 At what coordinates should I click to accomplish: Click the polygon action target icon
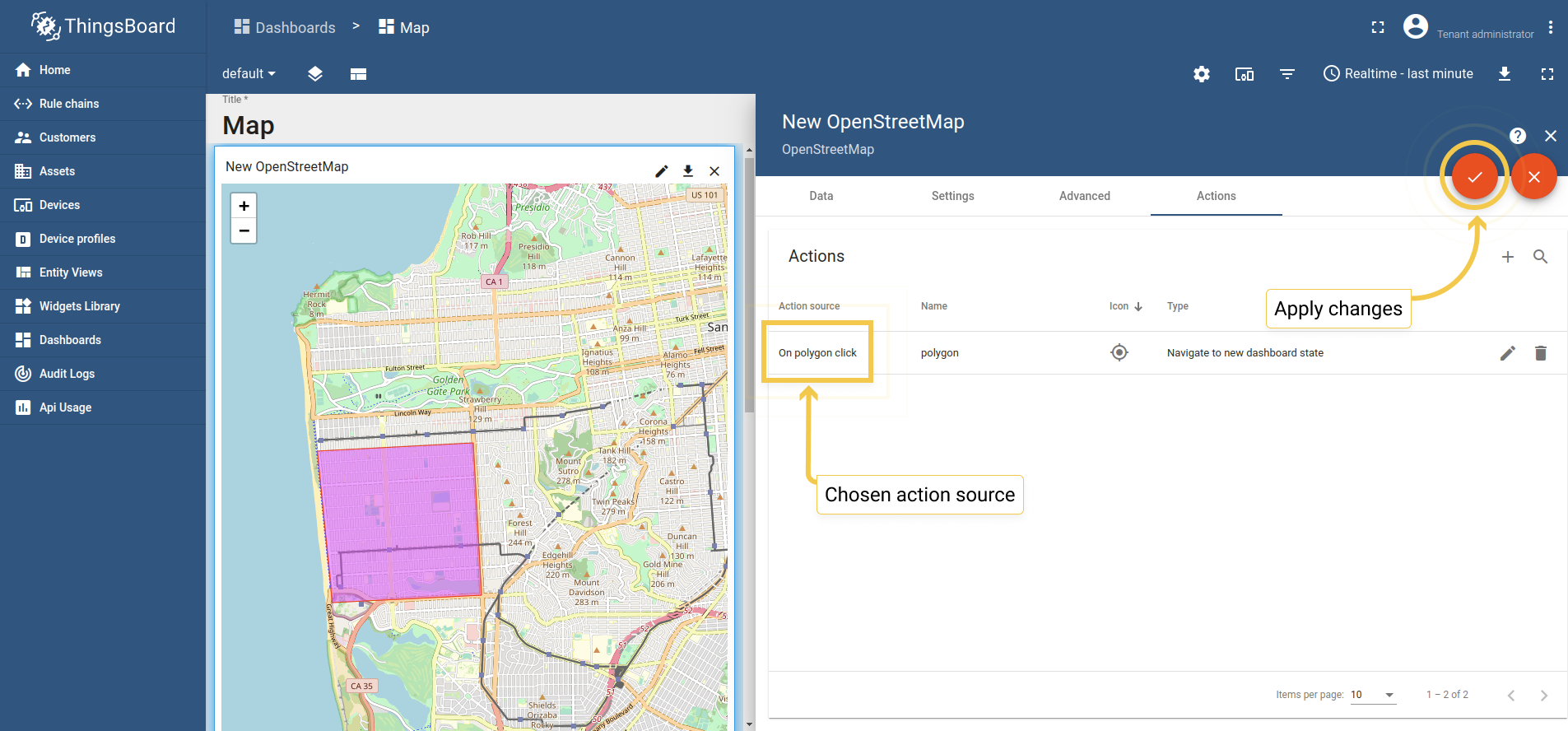pos(1119,352)
